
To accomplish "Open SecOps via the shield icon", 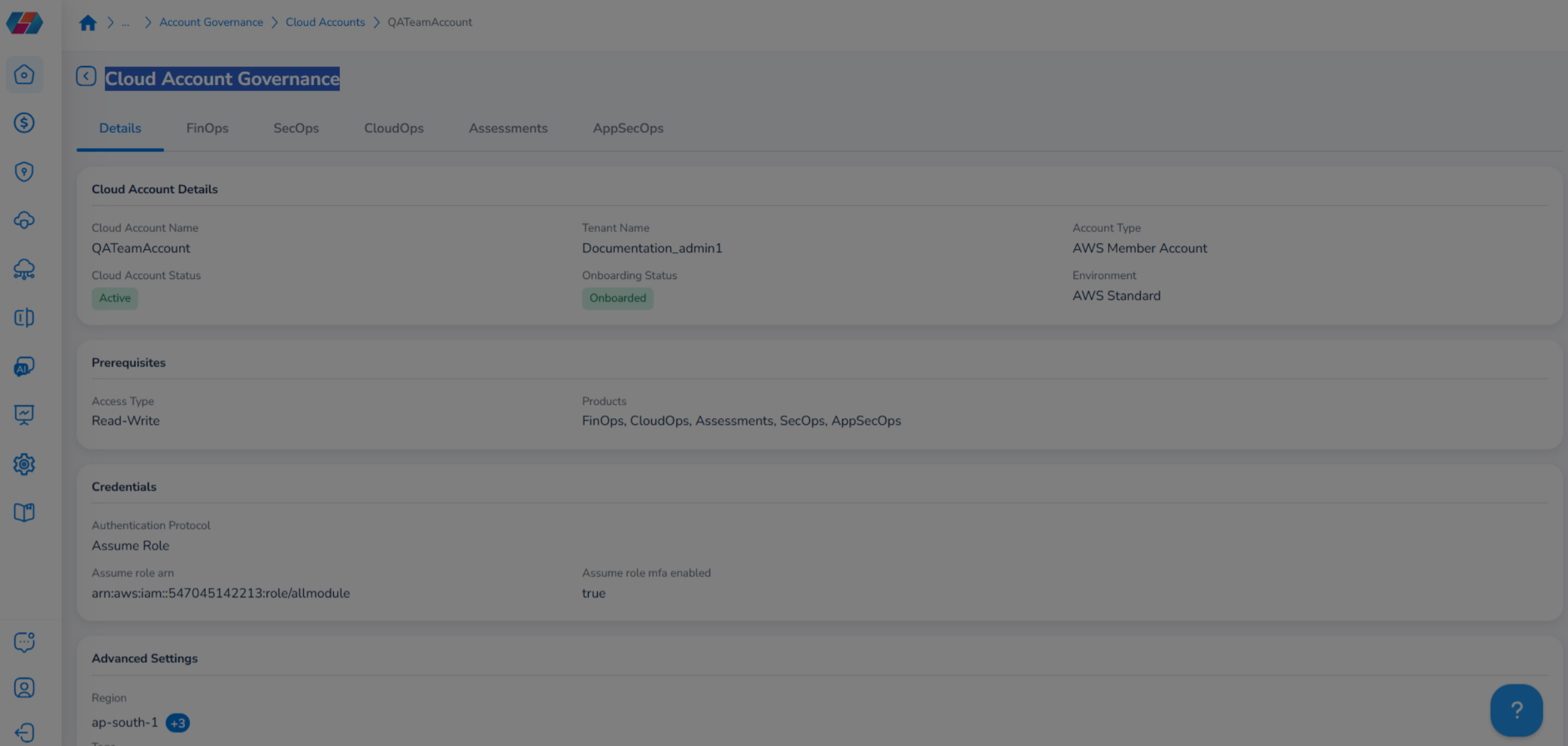I will 24,171.
